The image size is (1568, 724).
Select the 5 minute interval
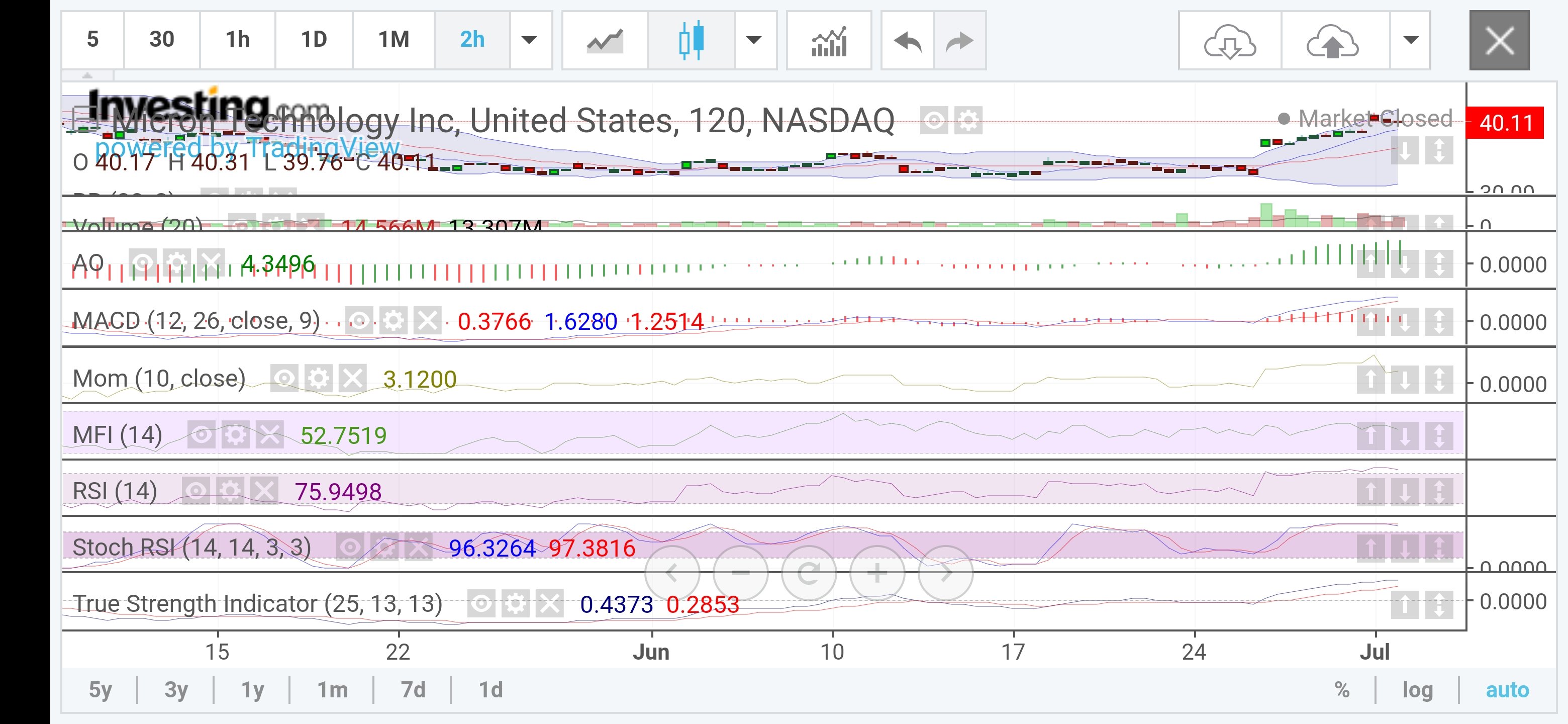[92, 40]
